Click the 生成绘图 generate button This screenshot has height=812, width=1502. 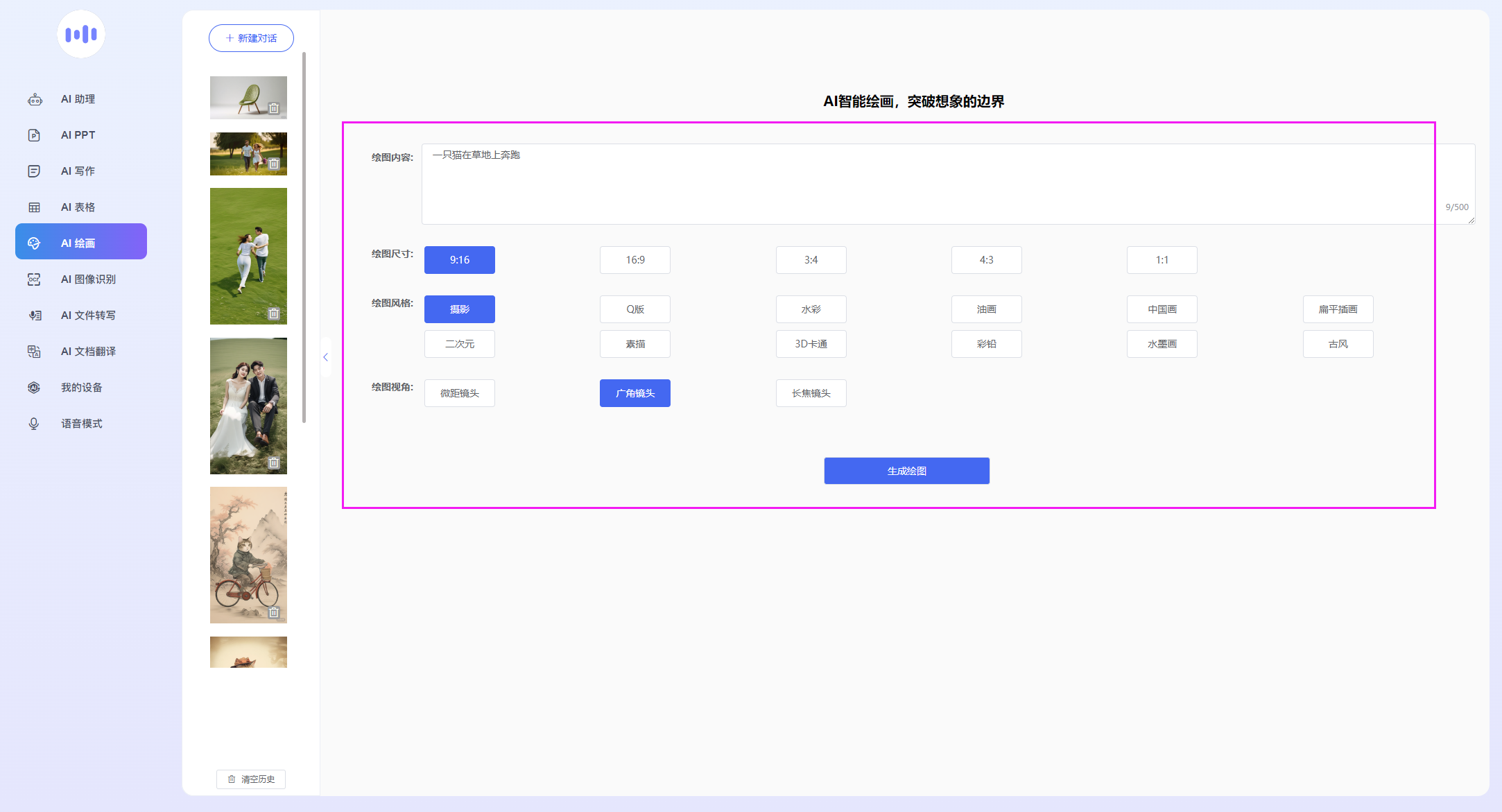click(x=906, y=471)
